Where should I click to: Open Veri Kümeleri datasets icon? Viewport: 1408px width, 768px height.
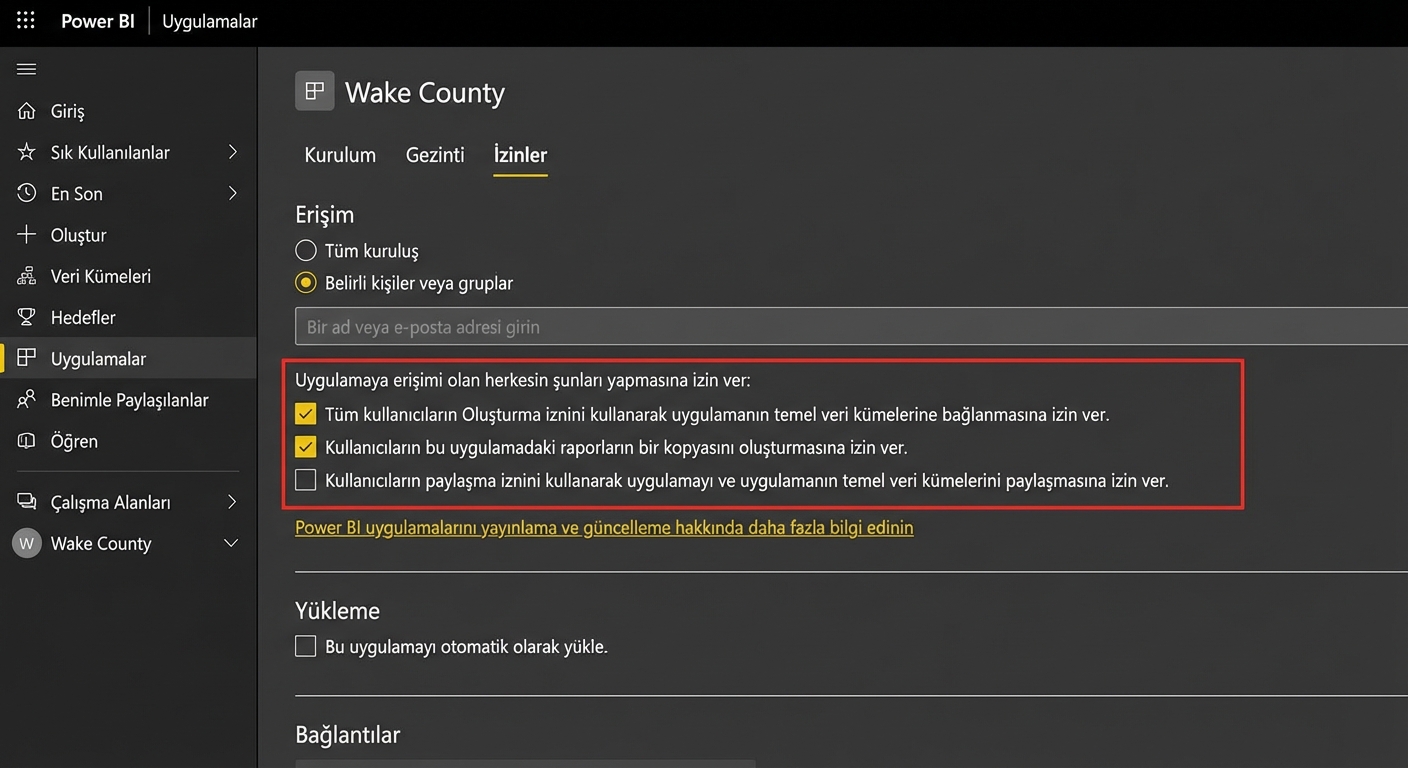coord(27,276)
